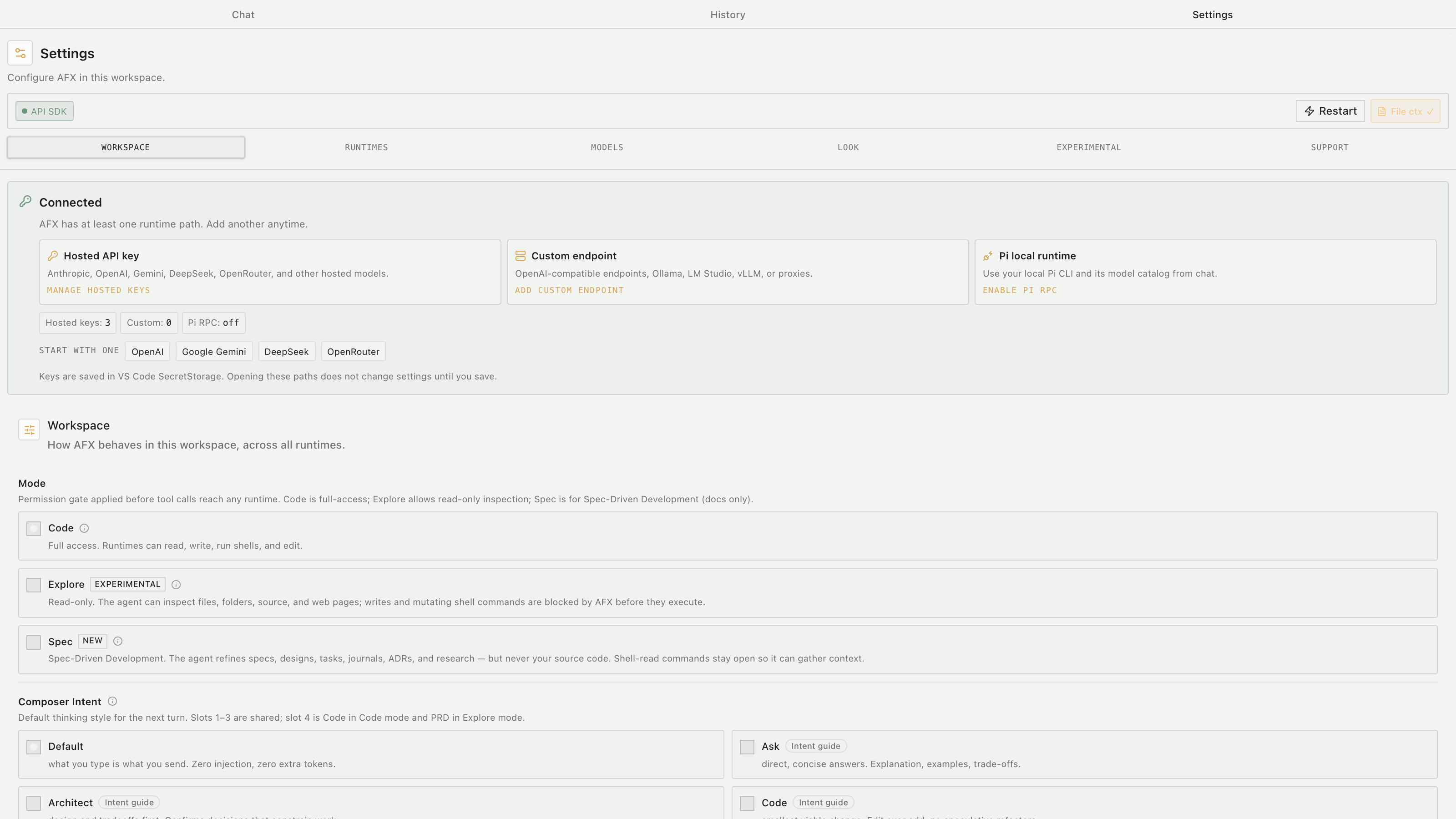Click the Hosted API key card title
1456x819 pixels.
pyautogui.click(x=101, y=256)
